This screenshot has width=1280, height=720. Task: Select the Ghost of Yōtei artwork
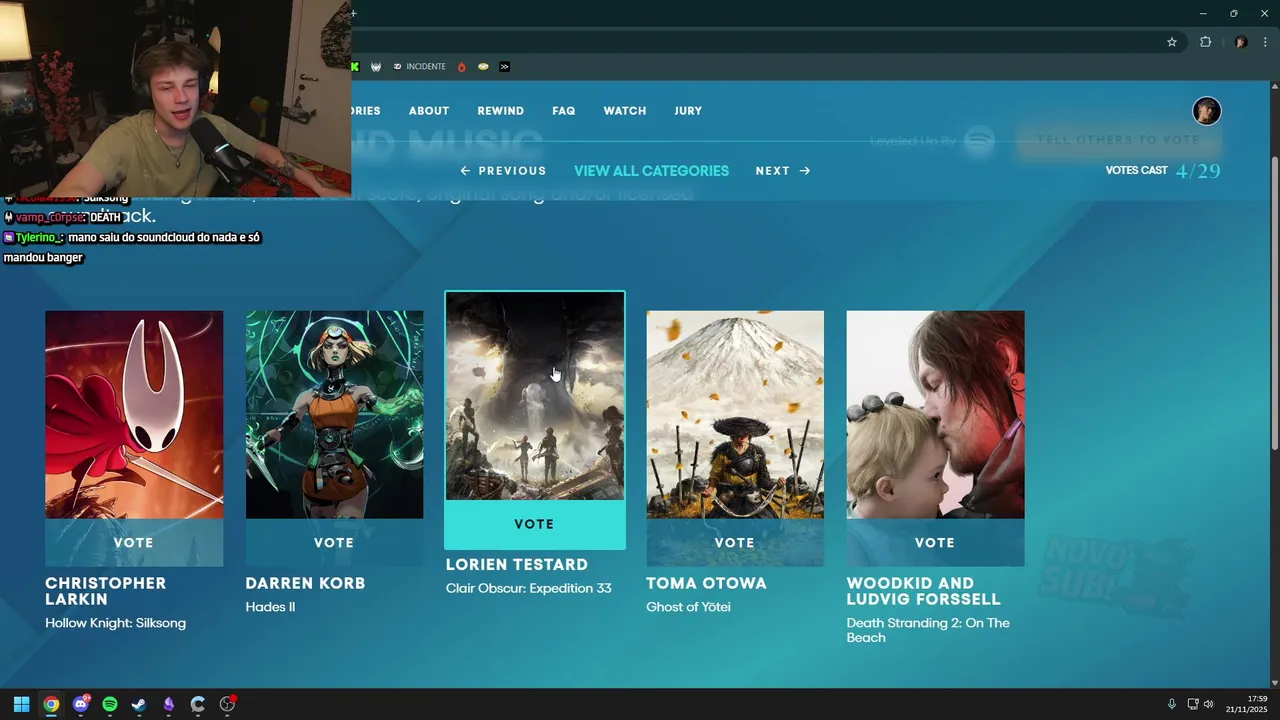[735, 415]
